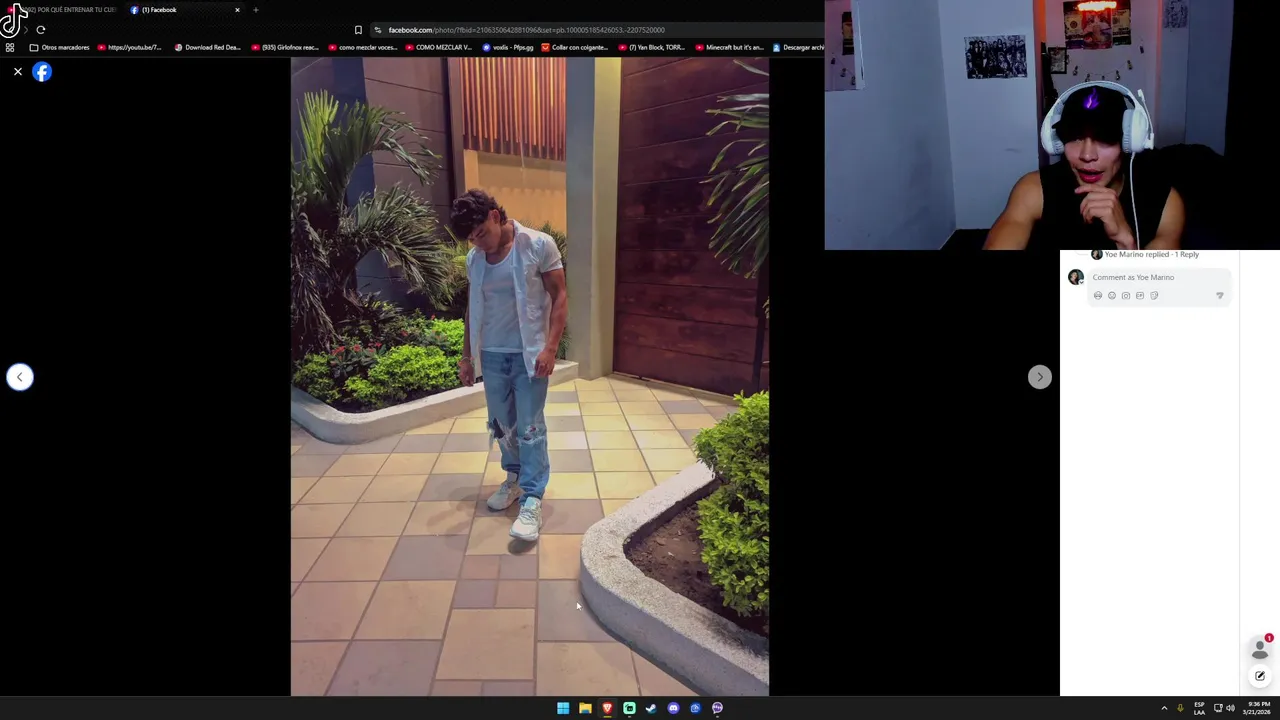Send the comment with the arrow icon
1280x720 pixels.
(x=1220, y=295)
